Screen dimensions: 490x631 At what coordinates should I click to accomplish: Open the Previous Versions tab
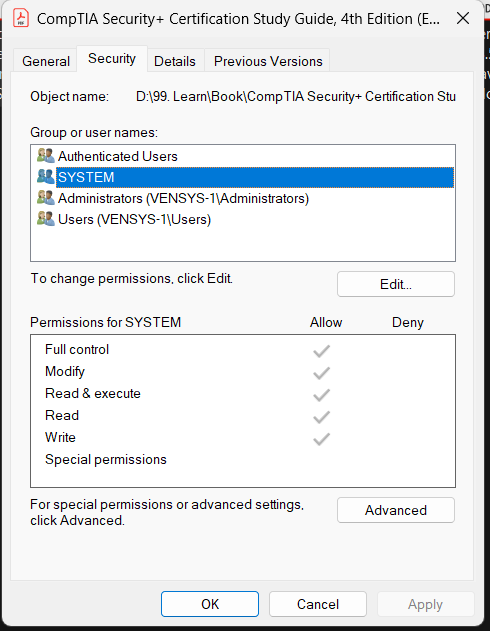point(268,61)
